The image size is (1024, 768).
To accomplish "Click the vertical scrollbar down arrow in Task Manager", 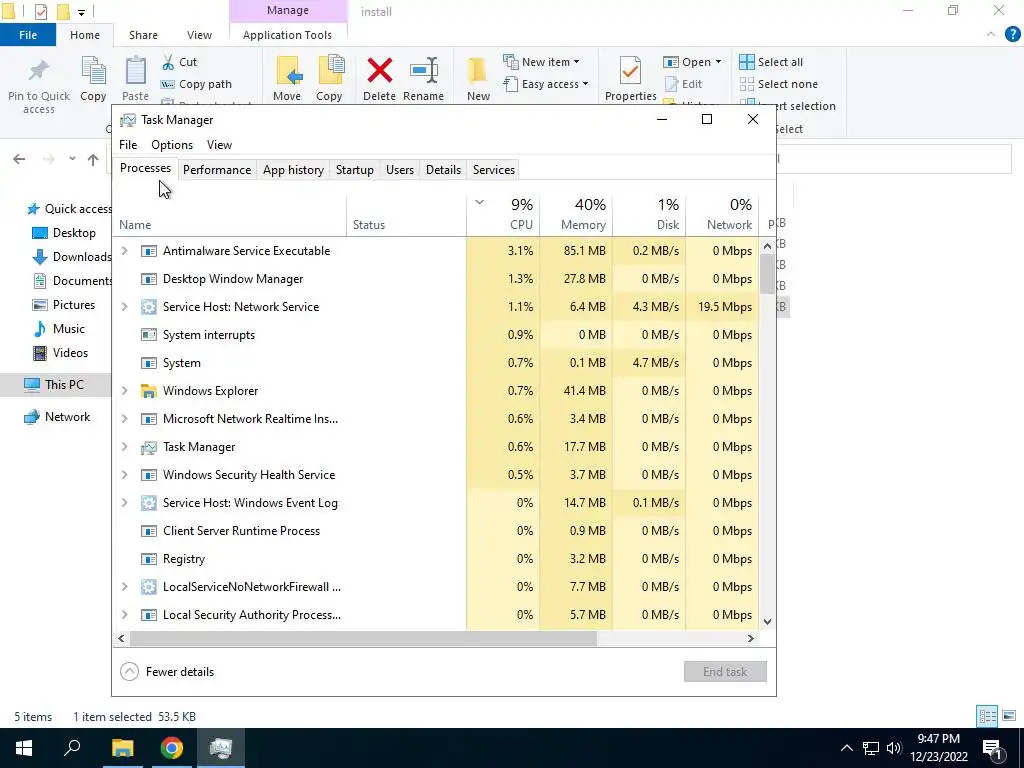I will (767, 622).
